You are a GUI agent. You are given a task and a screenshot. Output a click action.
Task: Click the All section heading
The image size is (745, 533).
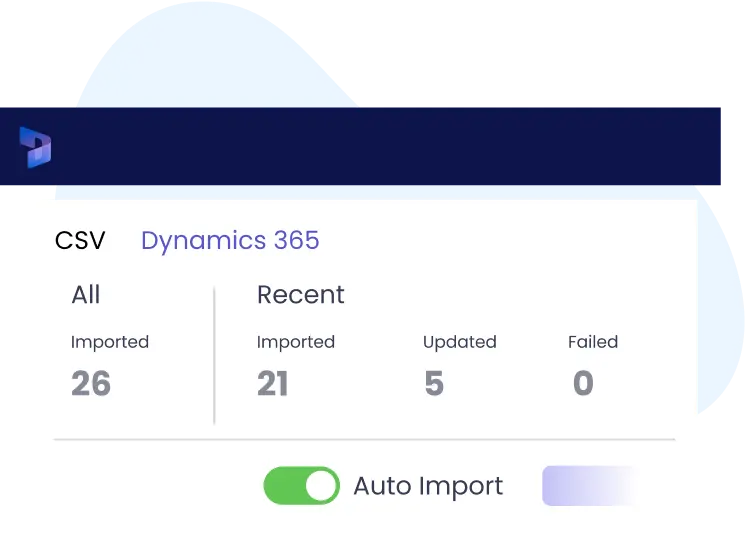[x=86, y=295]
